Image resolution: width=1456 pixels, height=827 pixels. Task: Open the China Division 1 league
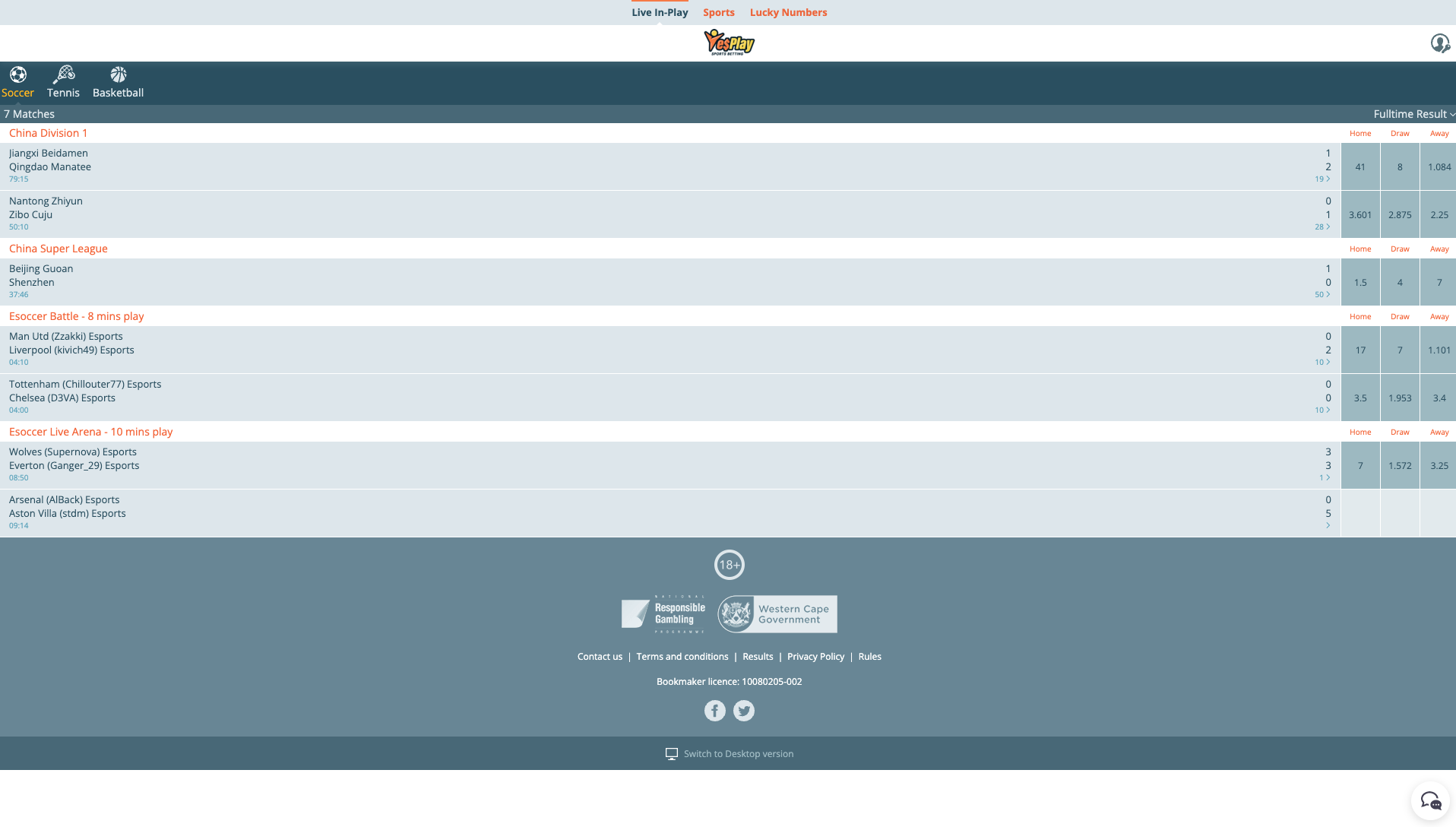[x=49, y=133]
